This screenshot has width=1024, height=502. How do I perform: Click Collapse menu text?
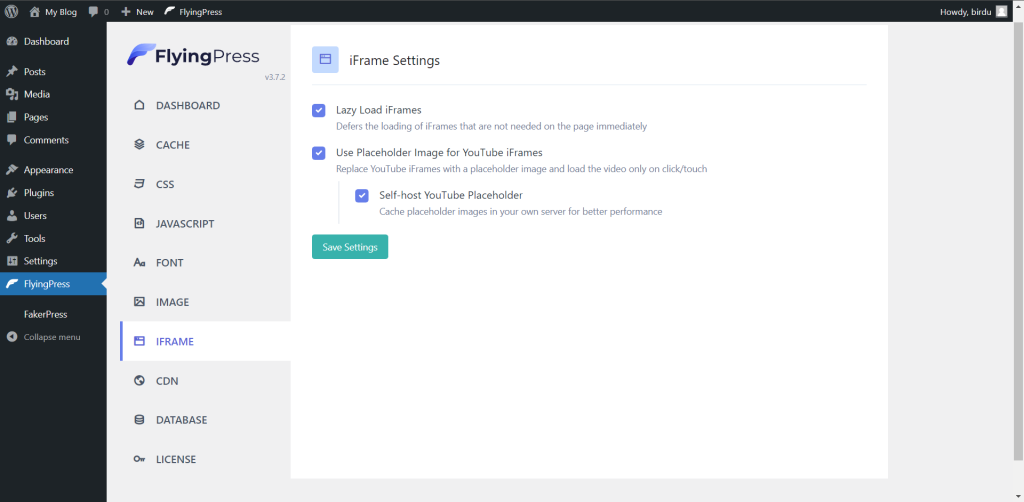(x=52, y=337)
